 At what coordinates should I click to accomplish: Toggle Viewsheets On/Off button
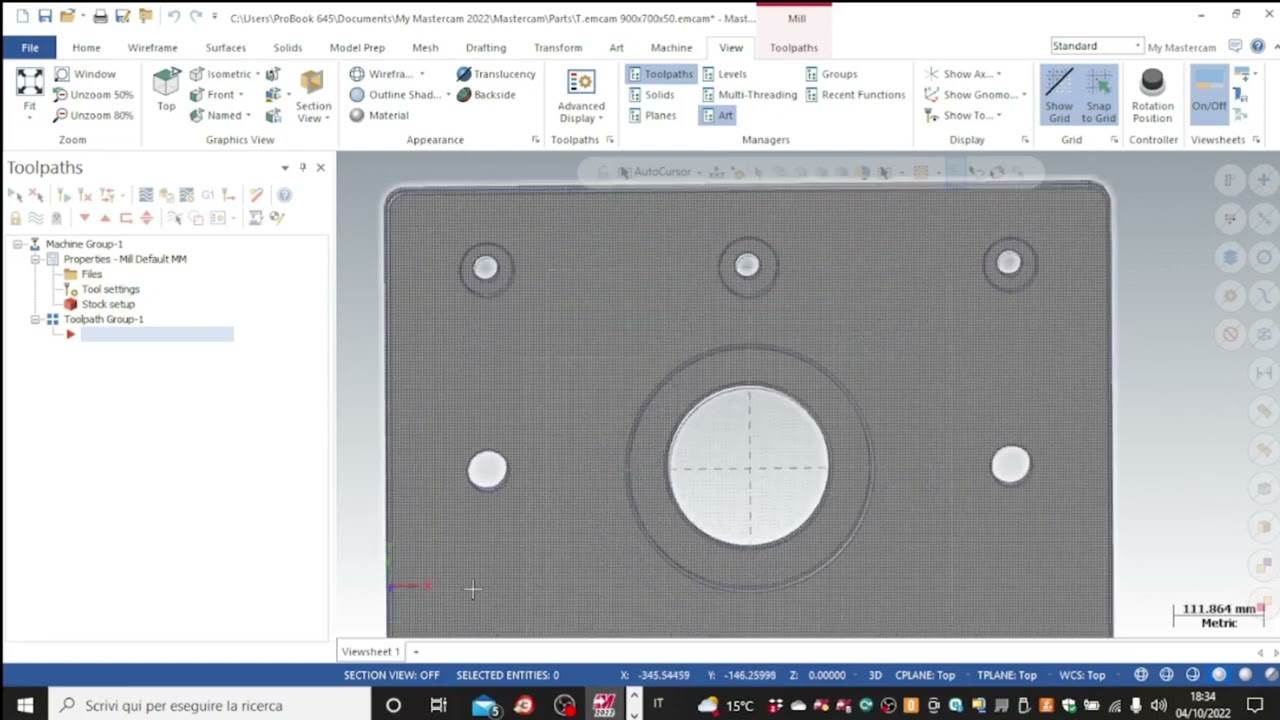(x=1208, y=96)
